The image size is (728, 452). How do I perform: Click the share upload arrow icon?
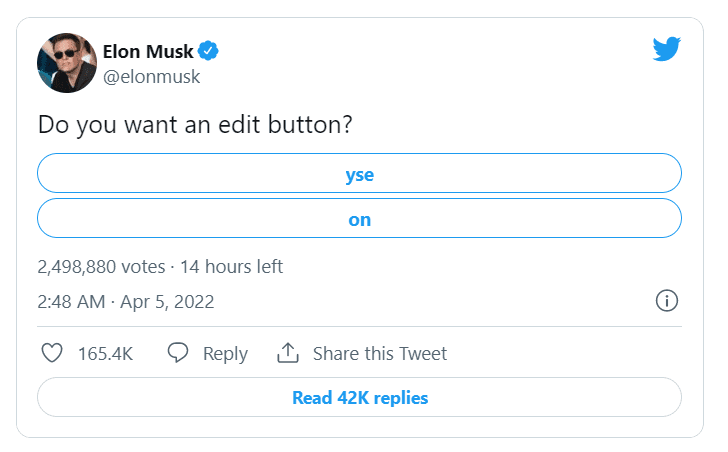click(288, 353)
